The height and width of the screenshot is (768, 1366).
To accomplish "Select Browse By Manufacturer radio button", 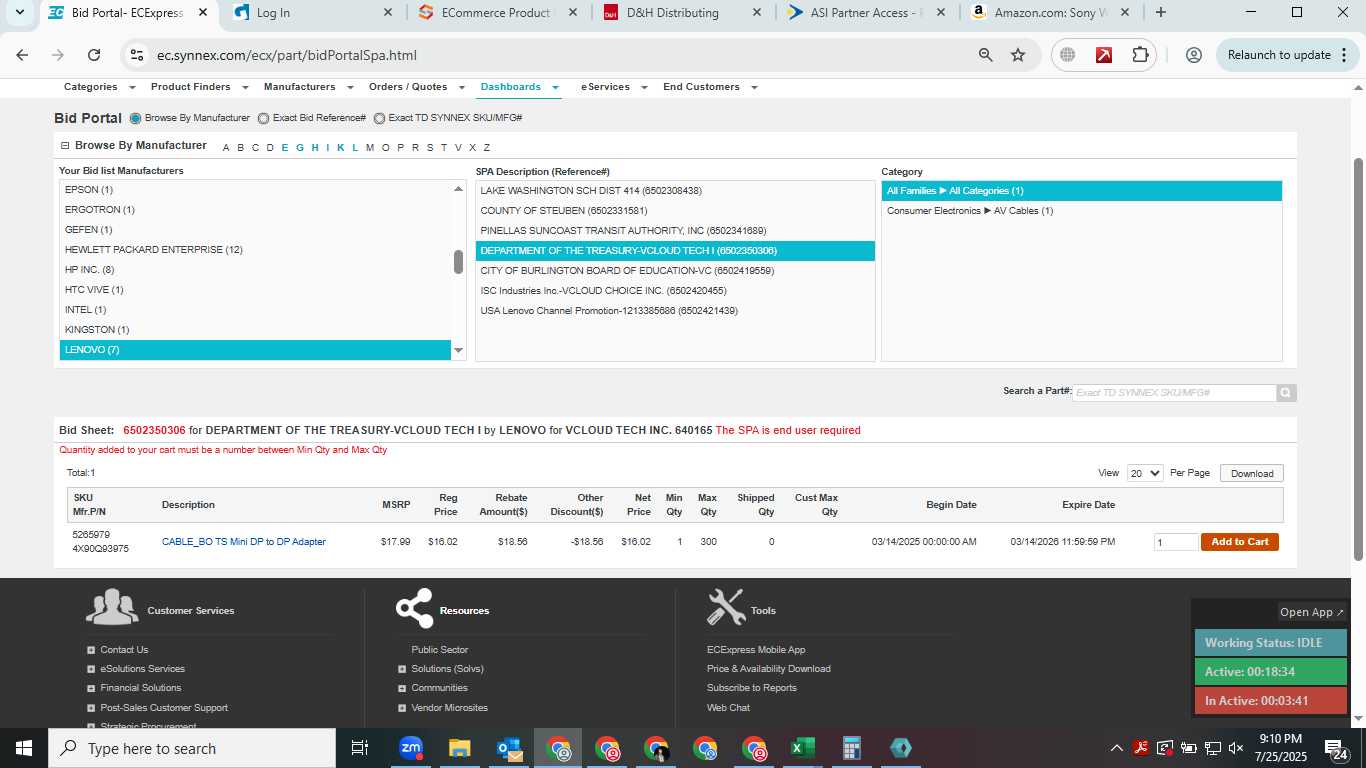I will 136,118.
